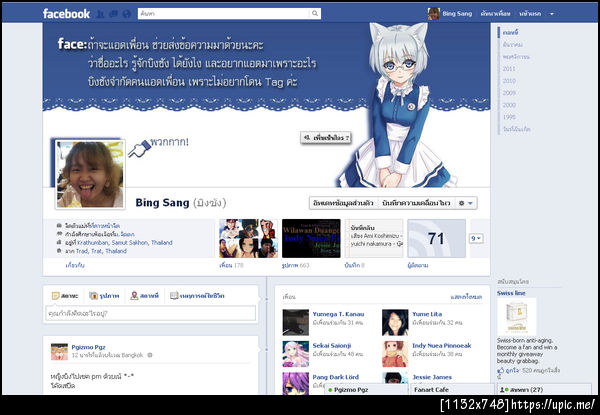Open the friends count link under collage
The image size is (600, 415).
pos(231,265)
